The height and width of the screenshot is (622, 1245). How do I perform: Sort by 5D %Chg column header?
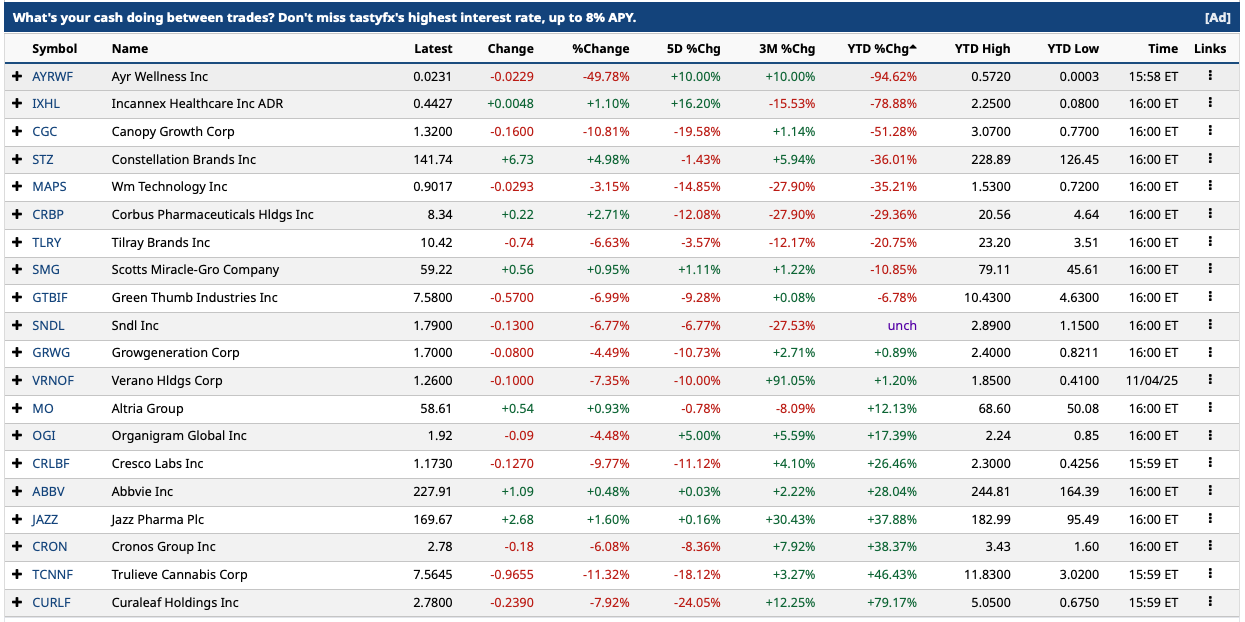pyautogui.click(x=693, y=48)
